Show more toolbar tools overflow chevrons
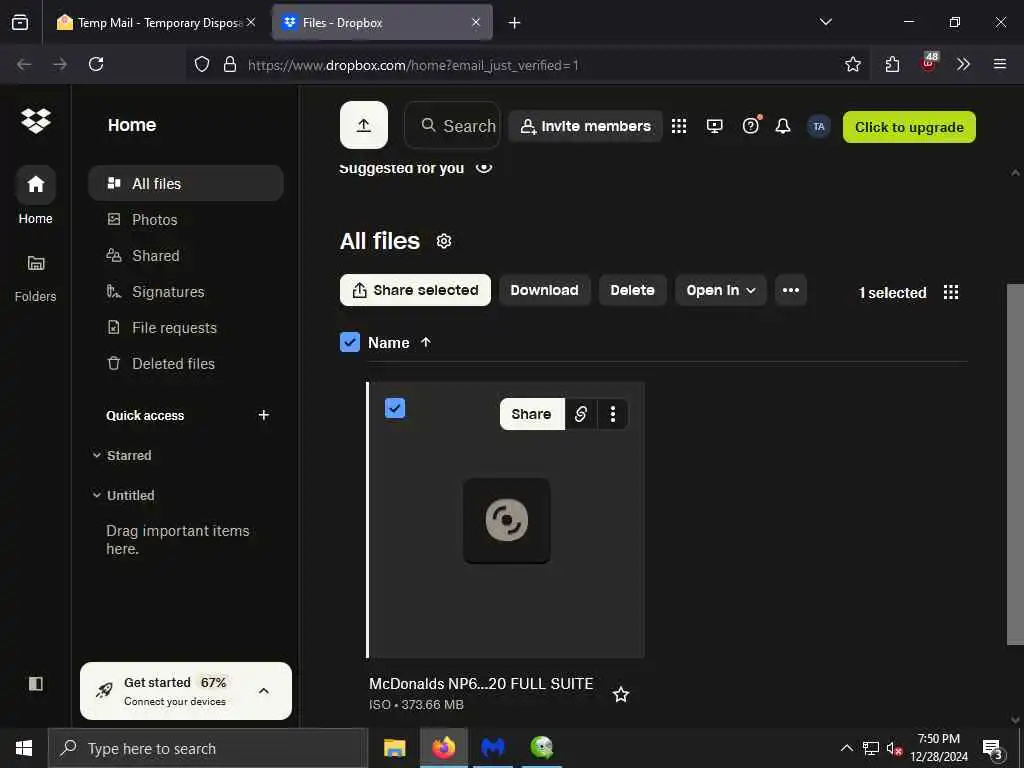The image size is (1024, 768). click(x=963, y=64)
